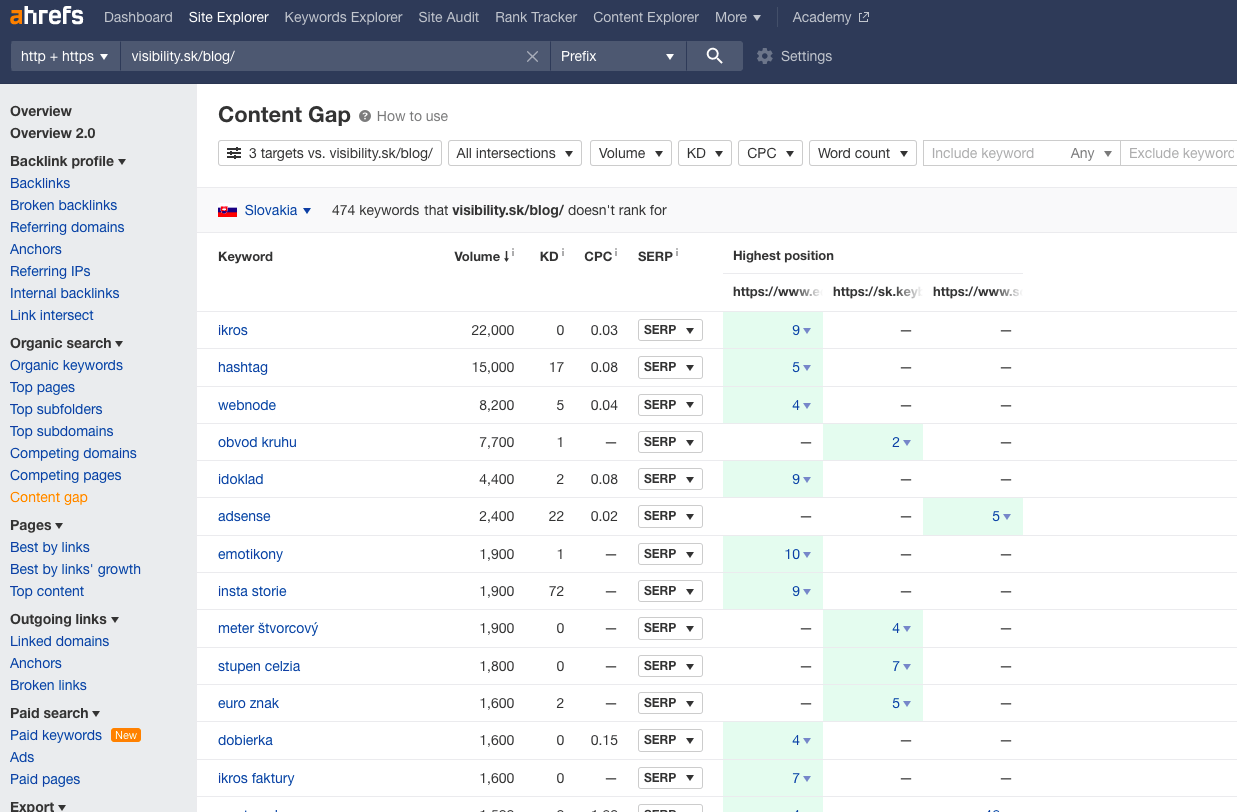Open the Word count filter dropdown
The height and width of the screenshot is (812, 1237).
tap(862, 153)
